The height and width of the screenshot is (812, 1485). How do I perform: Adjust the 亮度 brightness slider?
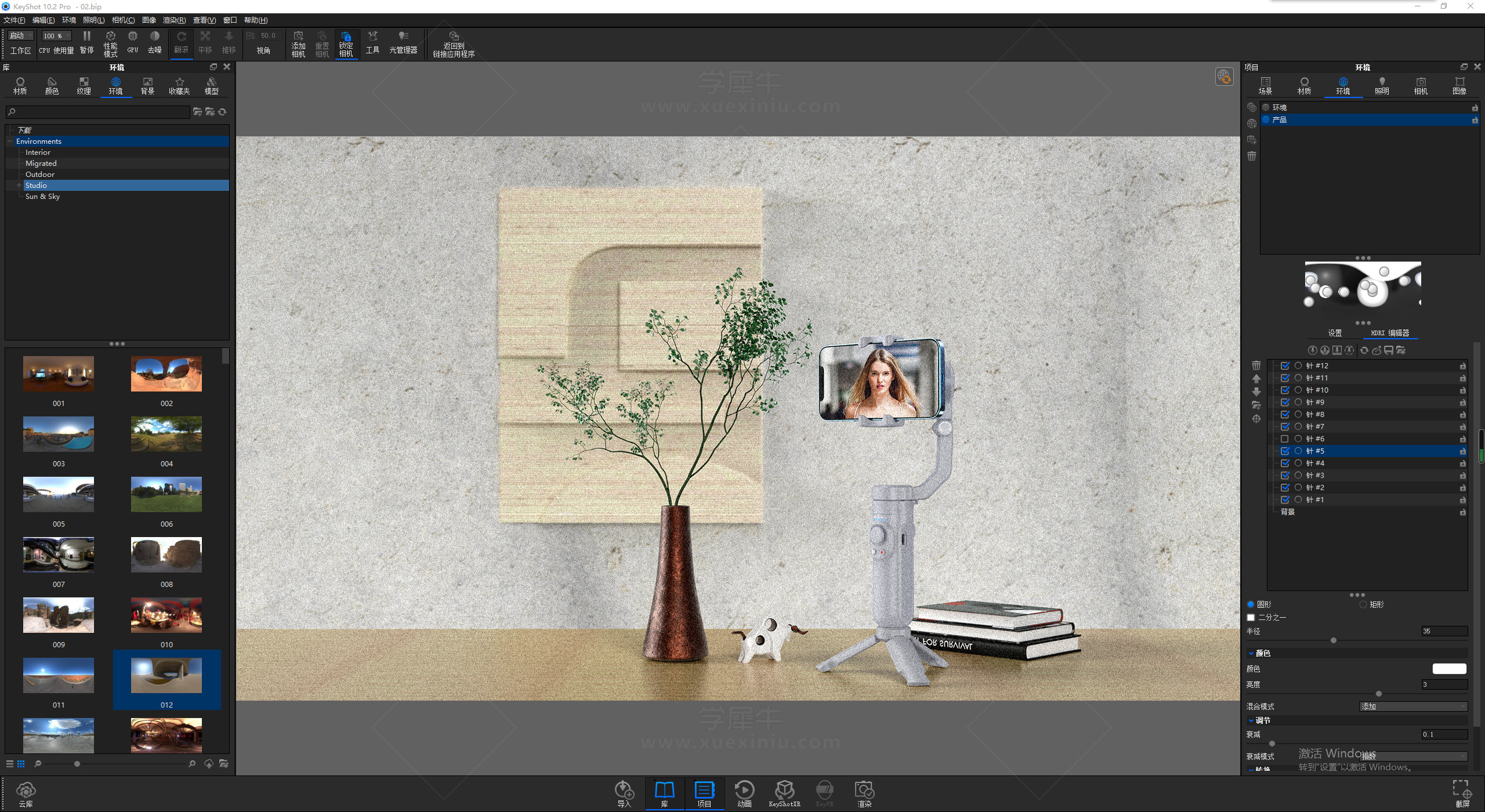click(1378, 694)
